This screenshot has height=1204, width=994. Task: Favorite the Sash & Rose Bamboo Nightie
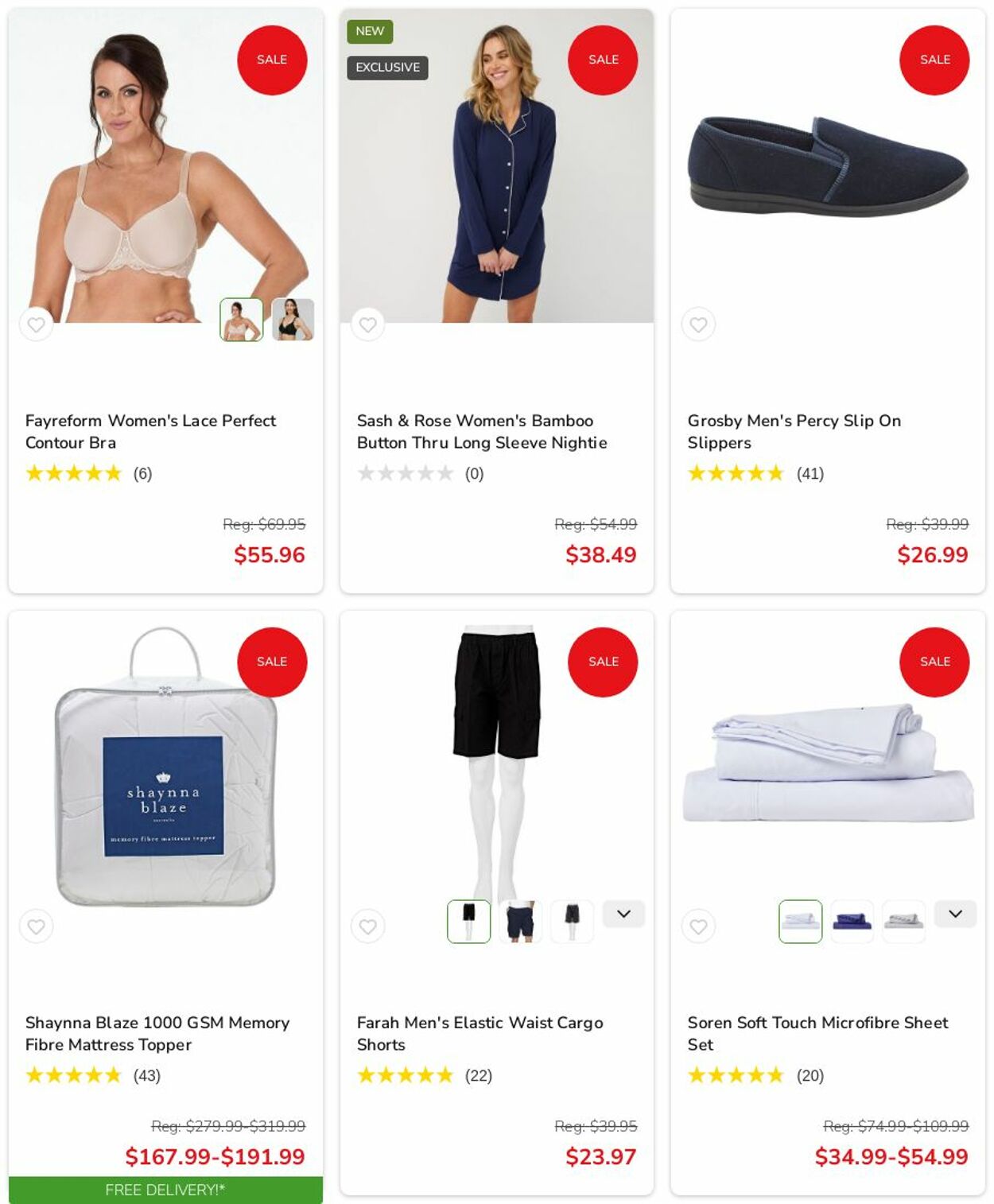click(367, 324)
